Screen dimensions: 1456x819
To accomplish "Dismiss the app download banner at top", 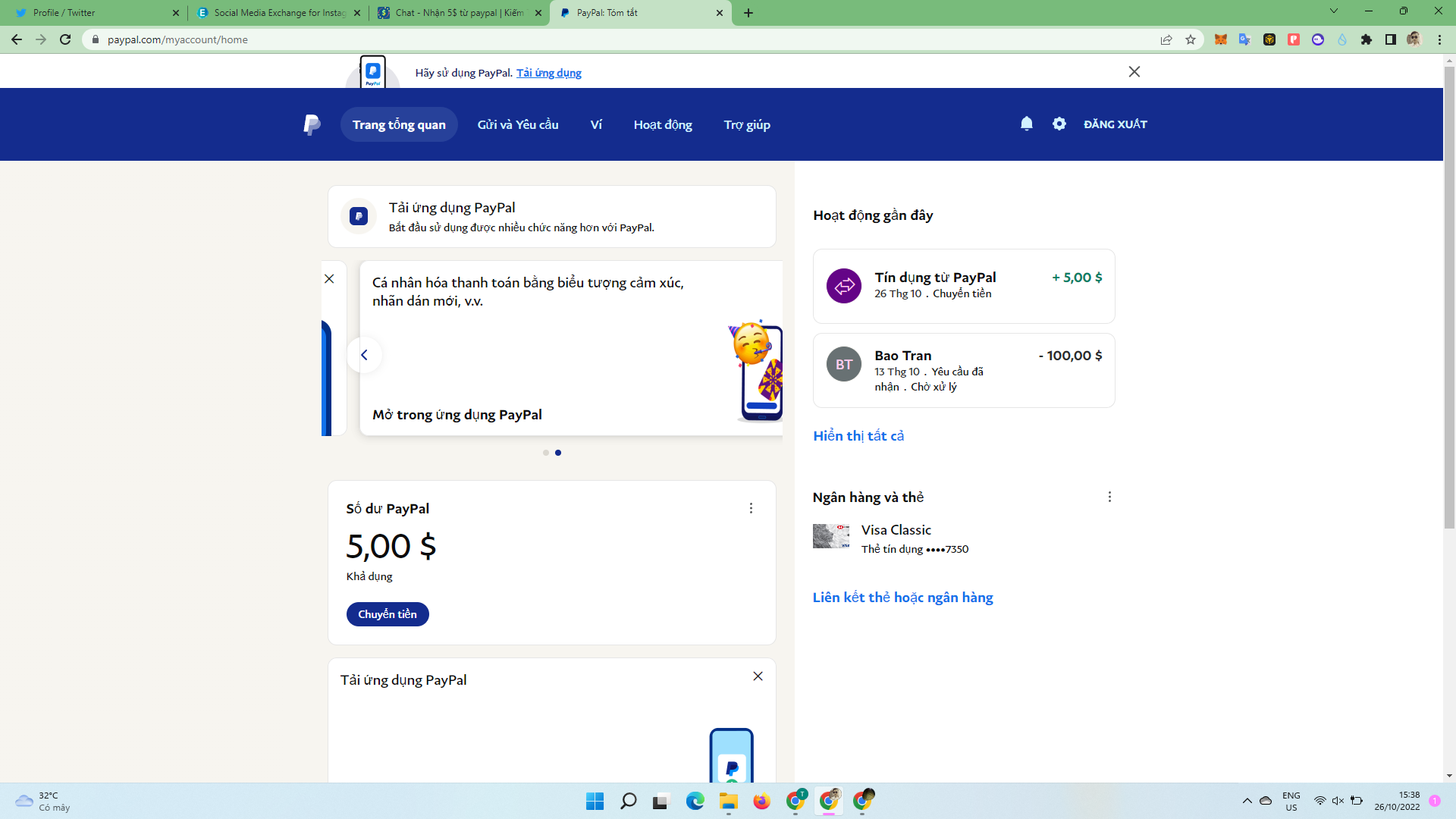I will coord(1134,71).
